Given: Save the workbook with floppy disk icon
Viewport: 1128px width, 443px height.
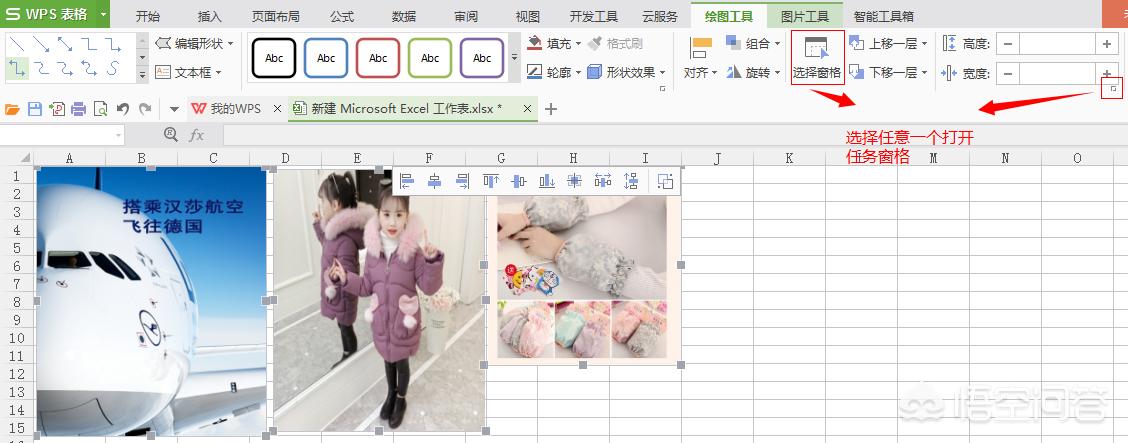Looking at the screenshot, I should click(x=35, y=109).
